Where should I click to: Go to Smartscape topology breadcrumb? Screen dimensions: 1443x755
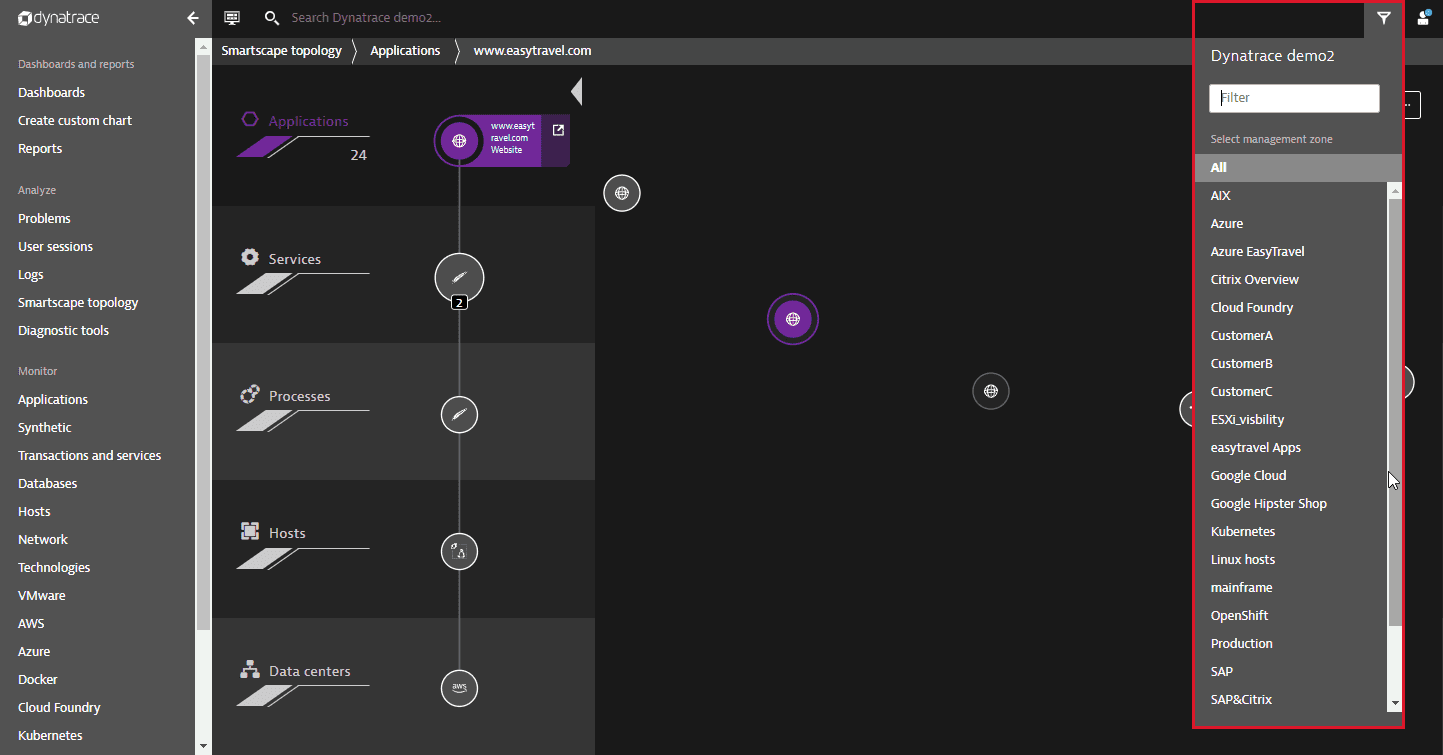tap(281, 51)
